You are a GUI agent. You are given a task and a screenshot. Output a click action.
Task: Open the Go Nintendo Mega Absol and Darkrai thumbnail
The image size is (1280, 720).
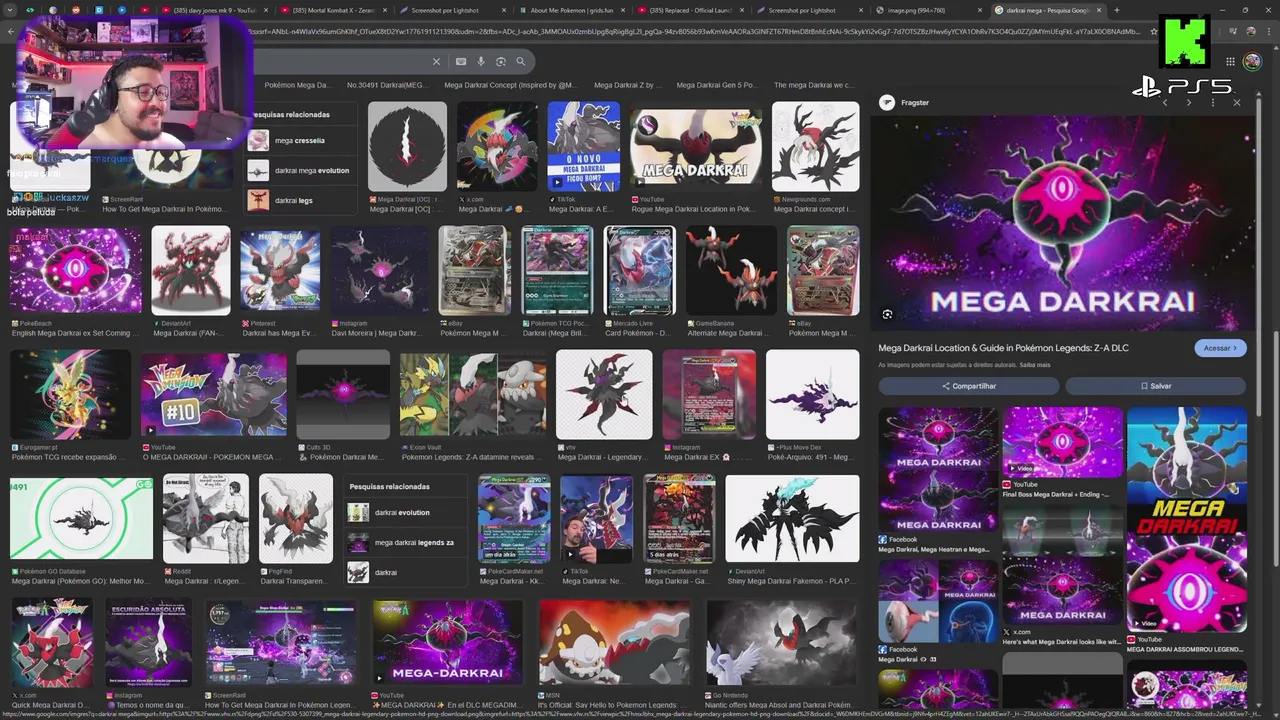pos(780,642)
